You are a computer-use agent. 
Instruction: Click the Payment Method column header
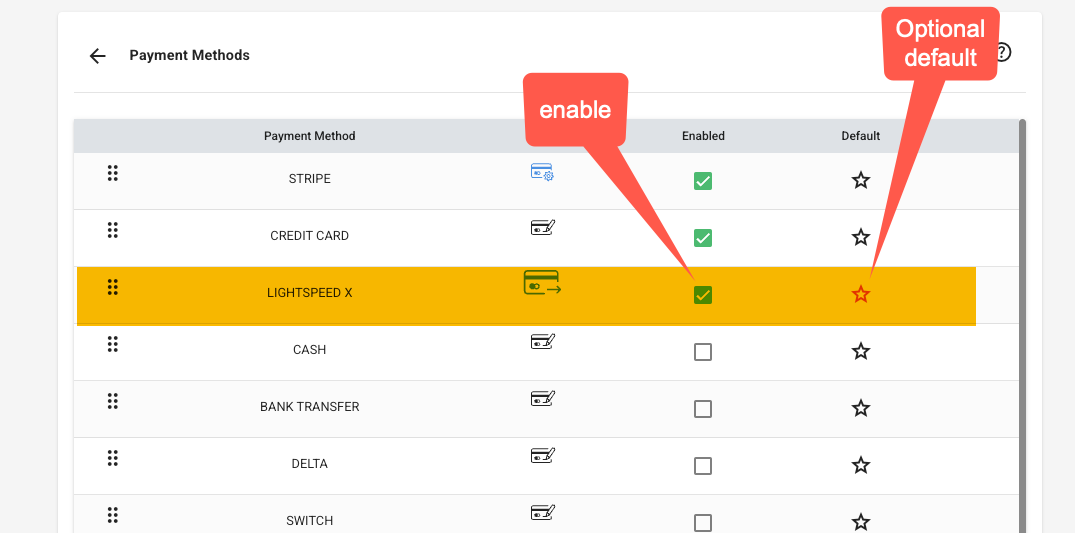[x=310, y=136]
